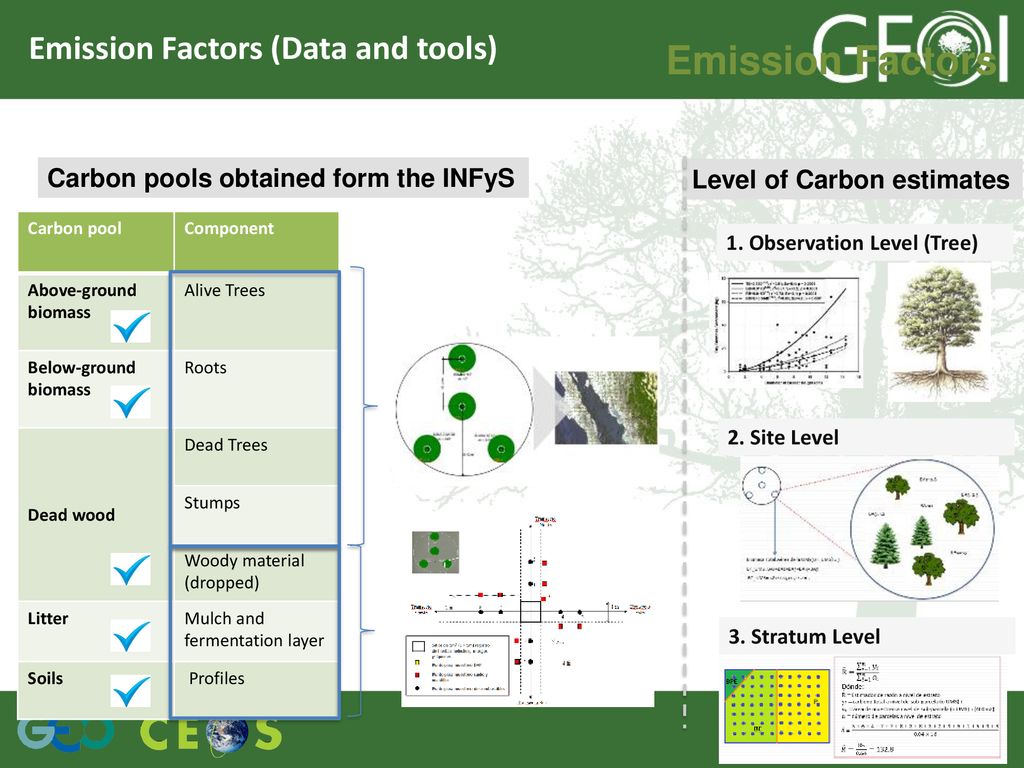Click the transect diagram legend box
This screenshot has height=768, width=1024.
point(457,665)
